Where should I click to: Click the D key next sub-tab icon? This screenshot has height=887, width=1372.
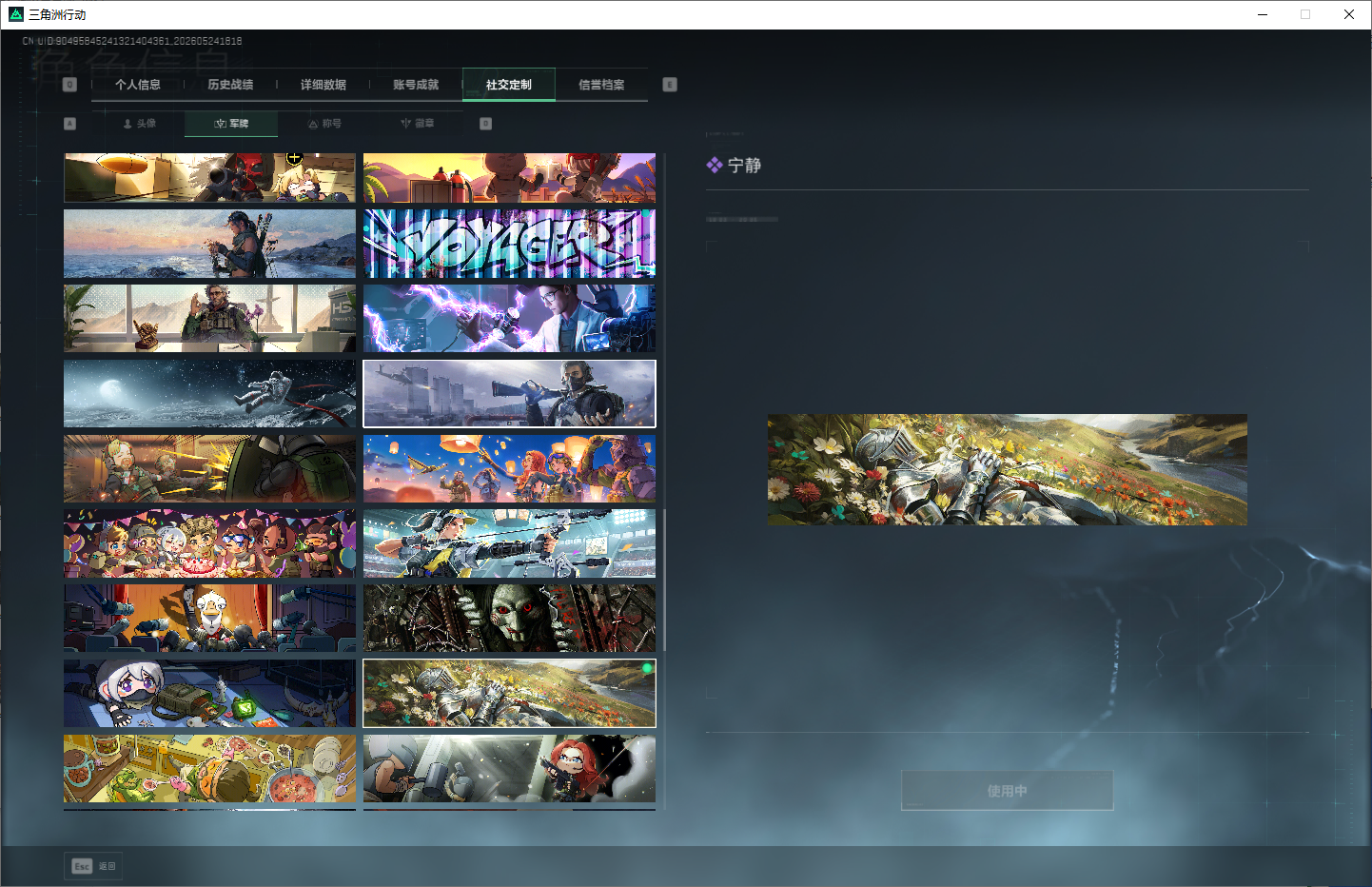pos(485,124)
